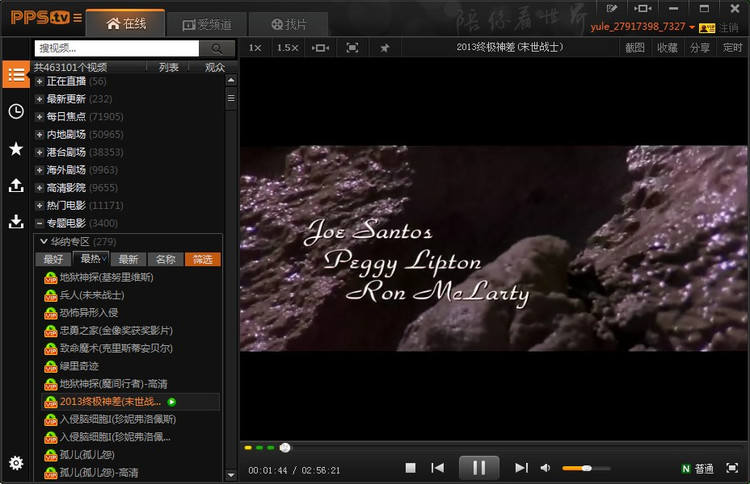The width and height of the screenshot is (750, 484).
Task: Switch to the 列表 list tab
Action: [168, 67]
